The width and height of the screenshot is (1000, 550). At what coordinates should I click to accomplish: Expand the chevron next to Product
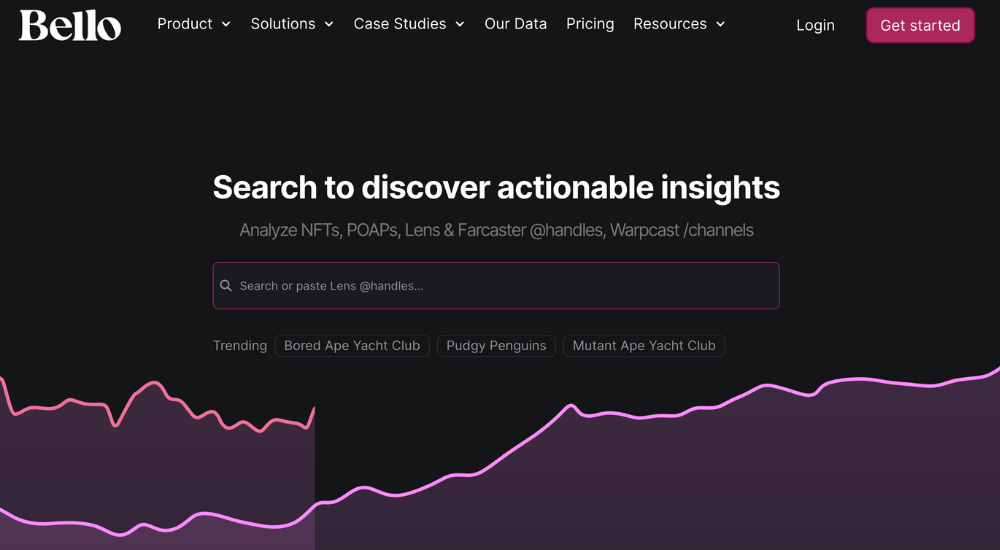pyautogui.click(x=226, y=24)
